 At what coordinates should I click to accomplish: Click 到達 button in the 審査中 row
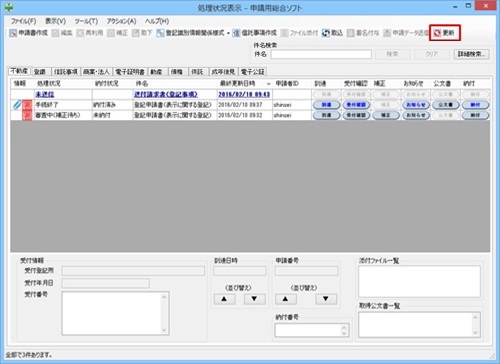tap(326, 115)
